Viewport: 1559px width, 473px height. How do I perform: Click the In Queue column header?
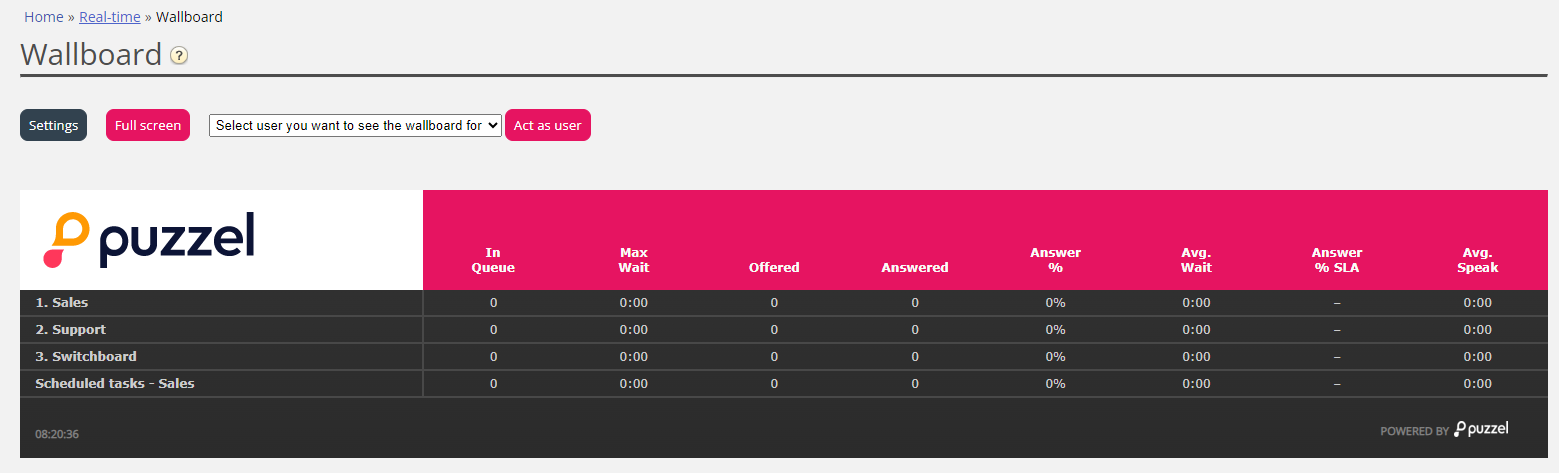coord(493,260)
